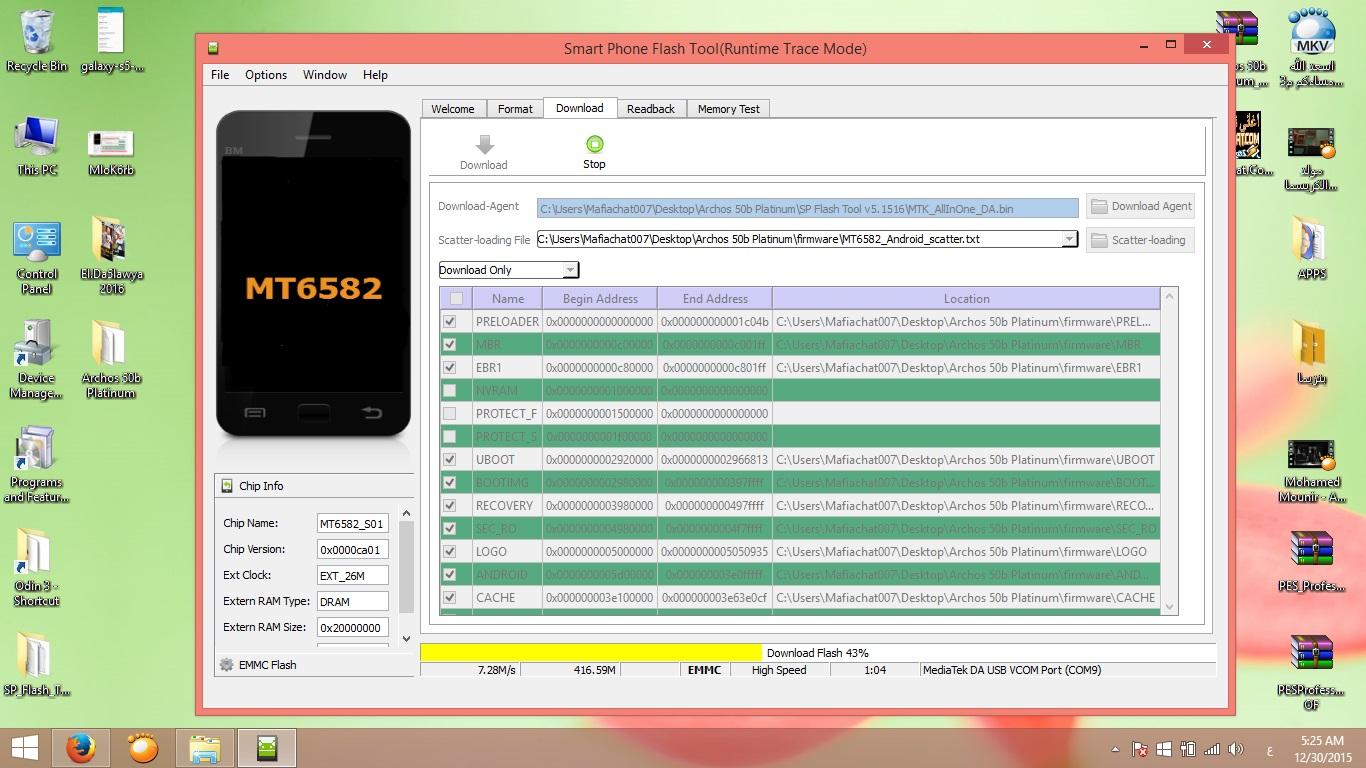Toggle the UBOOT row checkbox
The width and height of the screenshot is (1366, 768).
click(x=450, y=459)
